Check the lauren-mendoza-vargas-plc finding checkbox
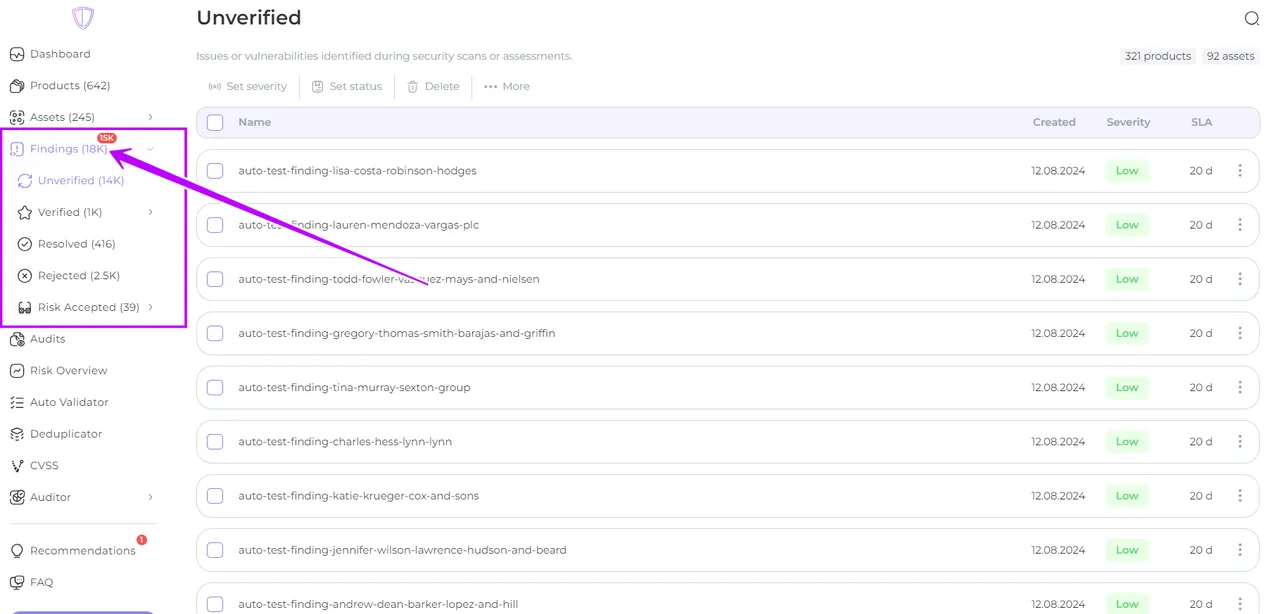The height and width of the screenshot is (614, 1280). 215,225
